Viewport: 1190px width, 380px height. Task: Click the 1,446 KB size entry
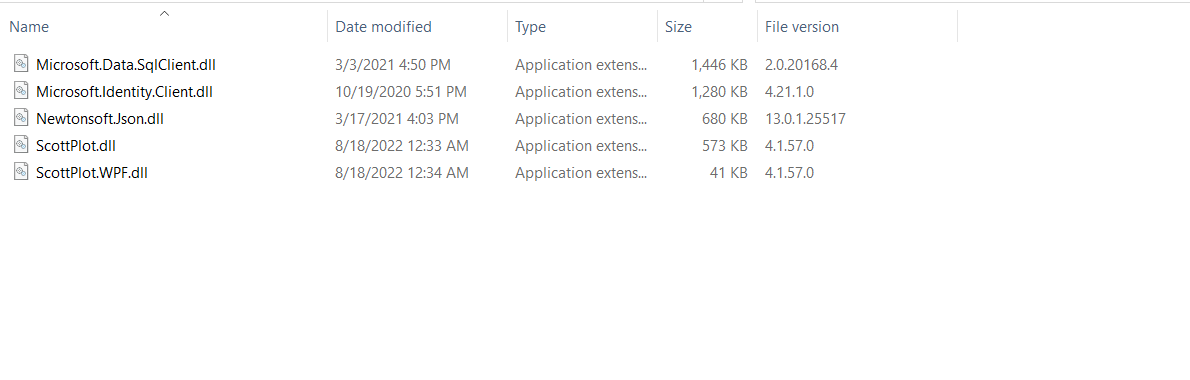tap(719, 65)
